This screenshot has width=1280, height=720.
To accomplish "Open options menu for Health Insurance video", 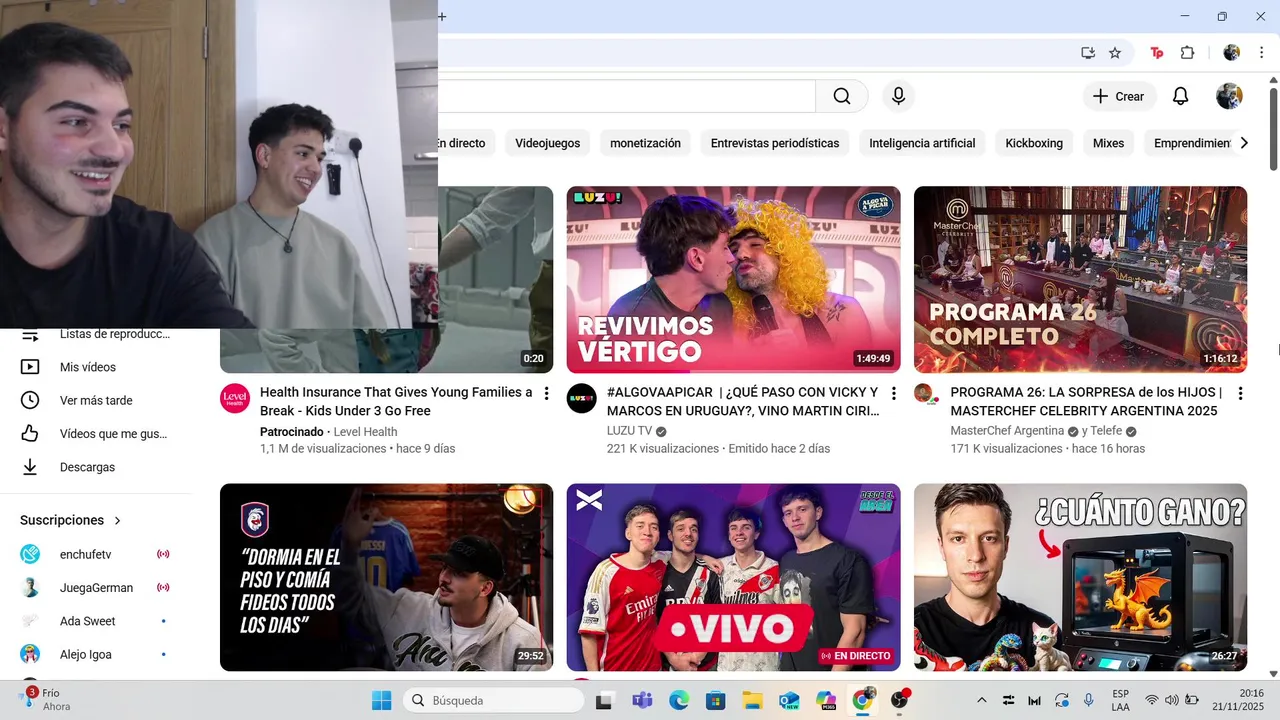I will point(546,394).
